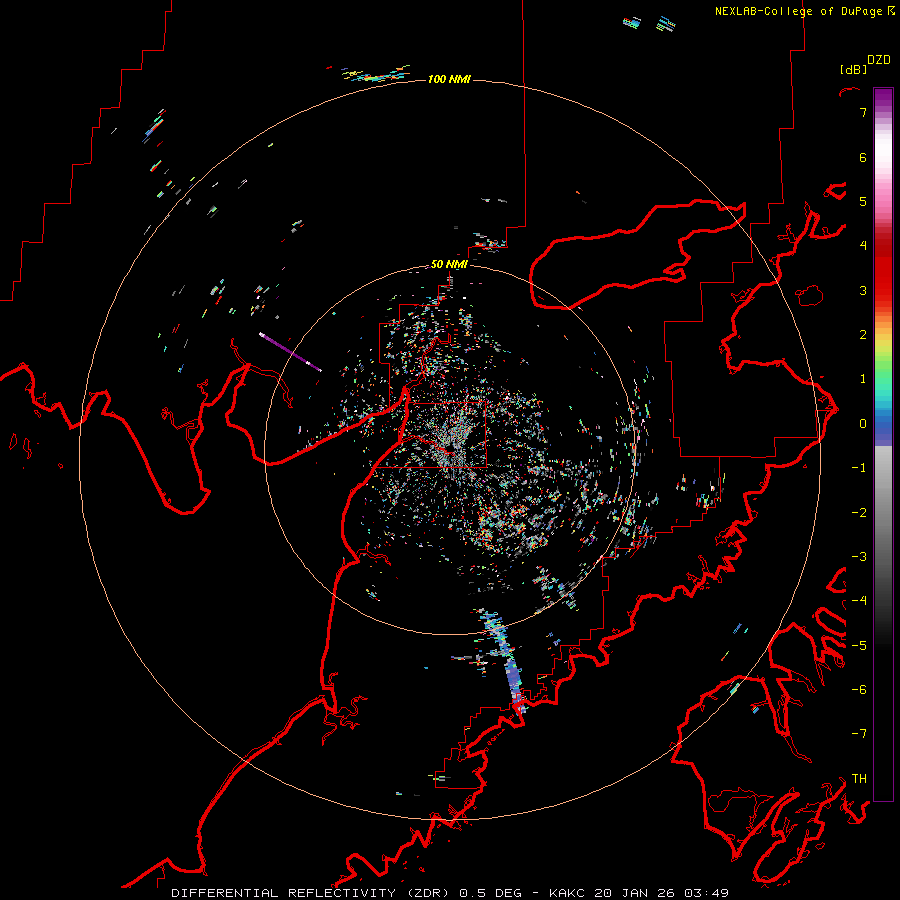Click the KAKC station identifier in the footer
Screen dimensions: 900x900
click(567, 893)
